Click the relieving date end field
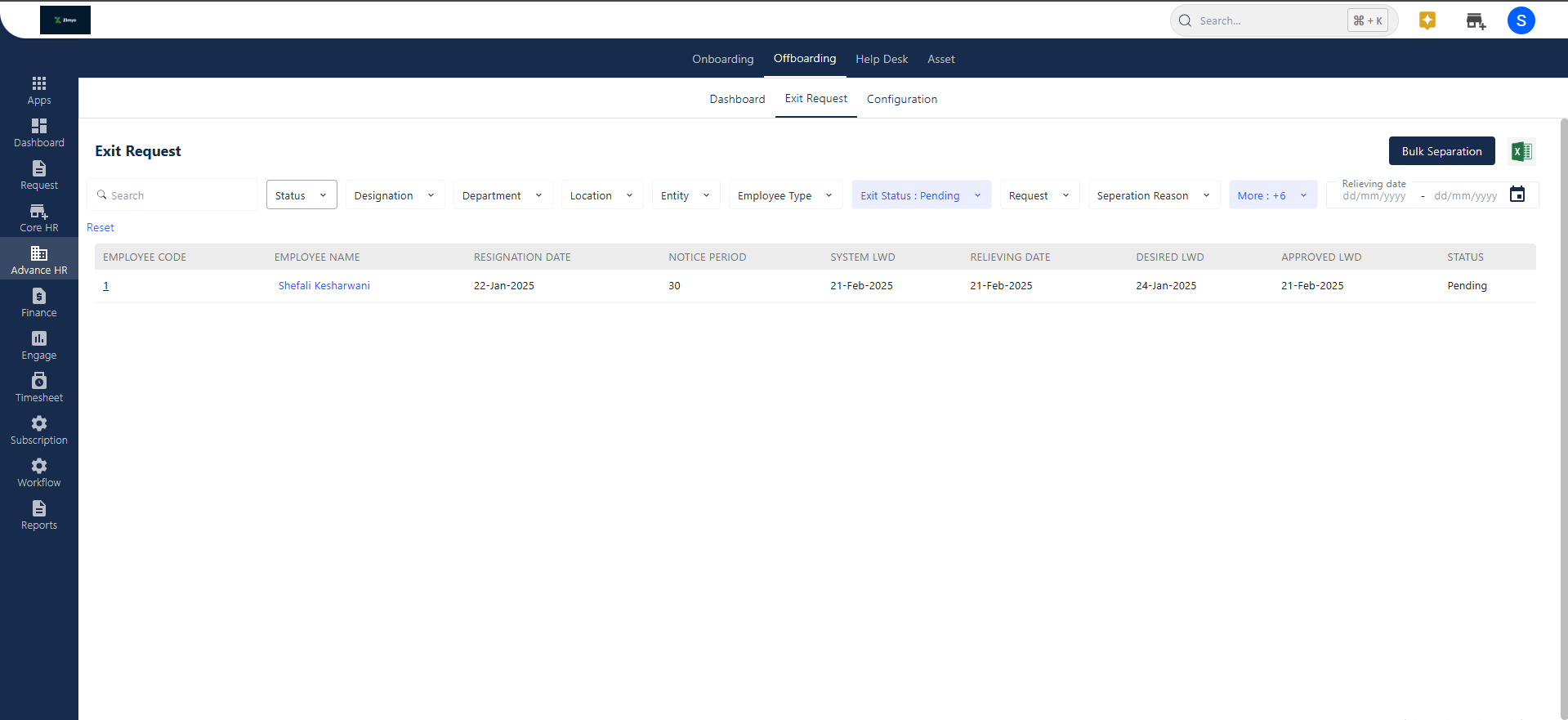 click(1466, 196)
